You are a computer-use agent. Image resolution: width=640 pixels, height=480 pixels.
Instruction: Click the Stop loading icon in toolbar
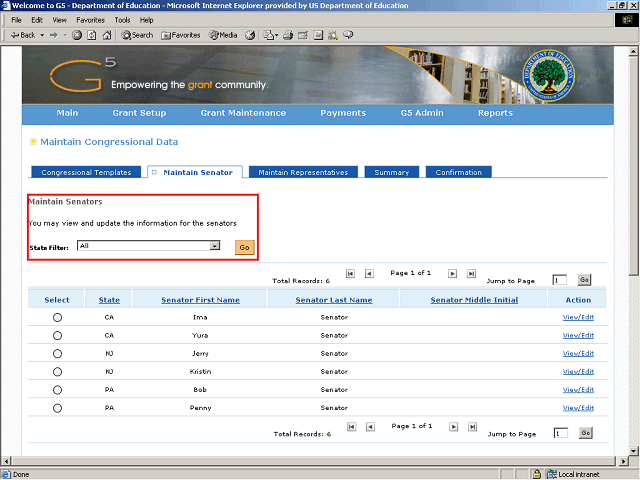[77, 35]
